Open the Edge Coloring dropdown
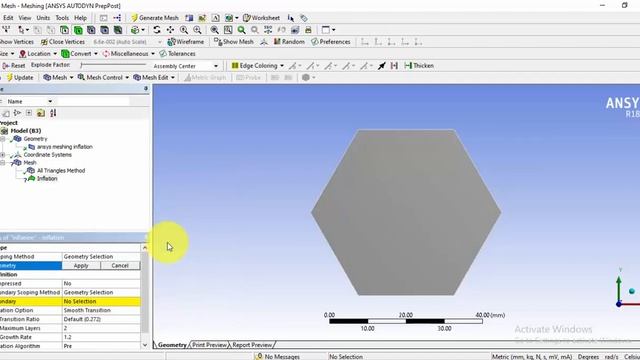This screenshot has width=640, height=360. point(258,66)
